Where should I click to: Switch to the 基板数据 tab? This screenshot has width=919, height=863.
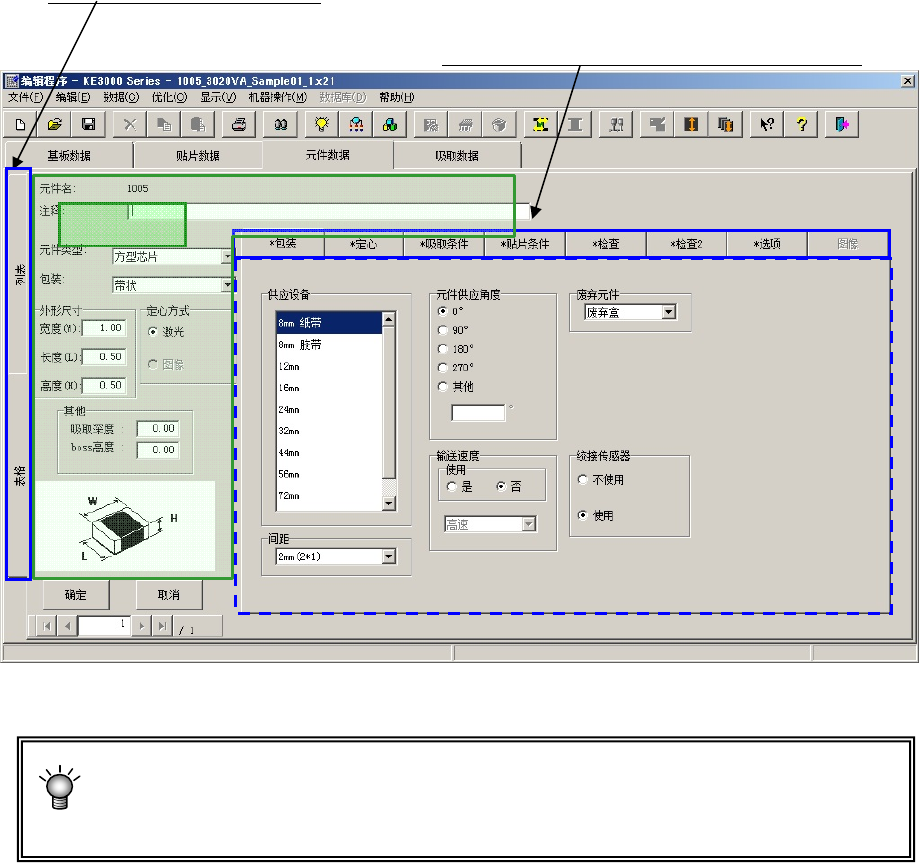69,155
